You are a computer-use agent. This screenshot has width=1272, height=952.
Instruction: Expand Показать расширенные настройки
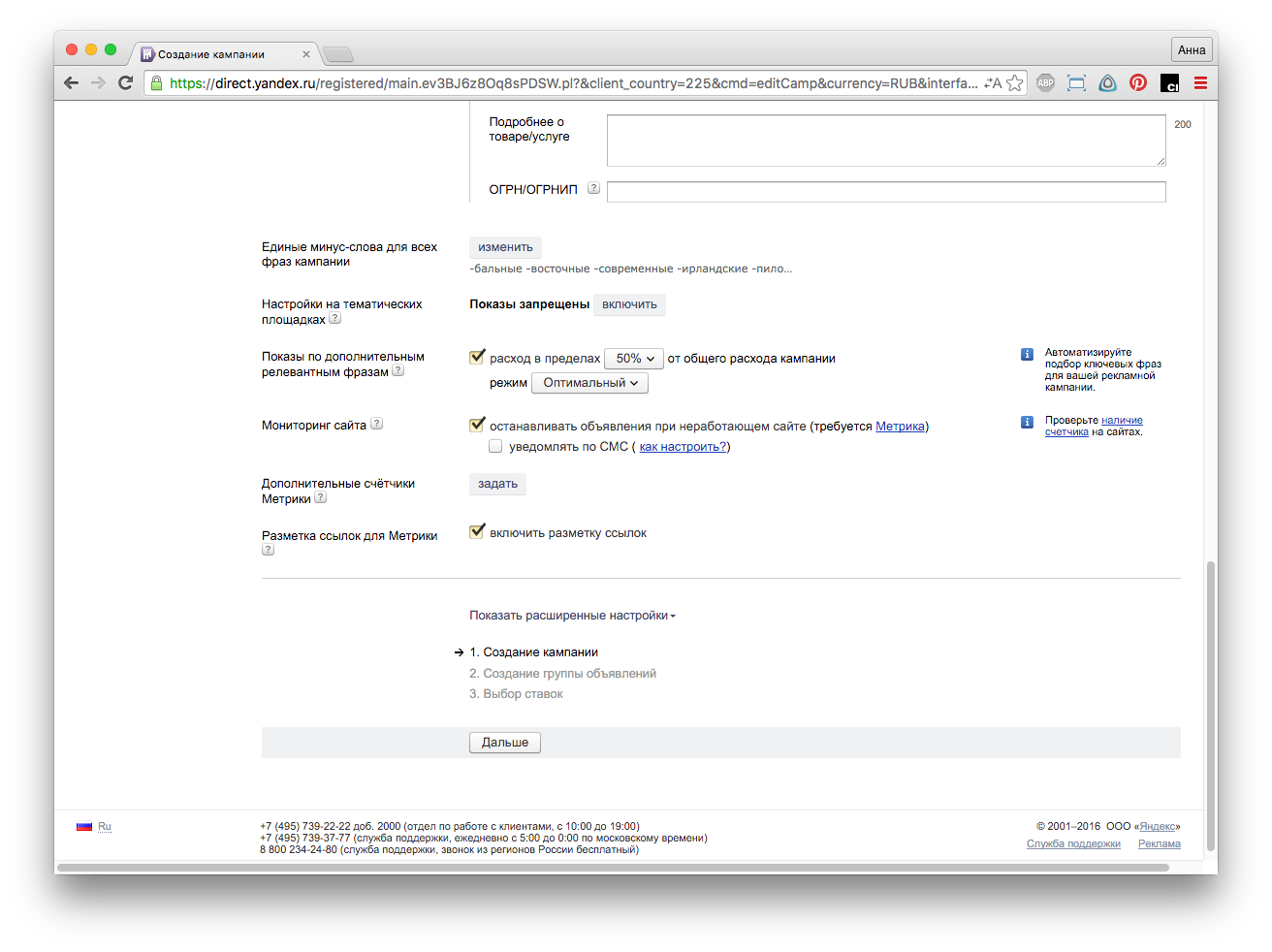(x=572, y=616)
